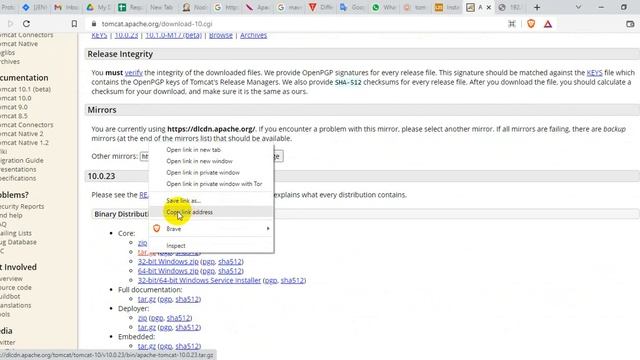Download 64-bit Windows zip
The image size is (640, 360).
[168, 271]
